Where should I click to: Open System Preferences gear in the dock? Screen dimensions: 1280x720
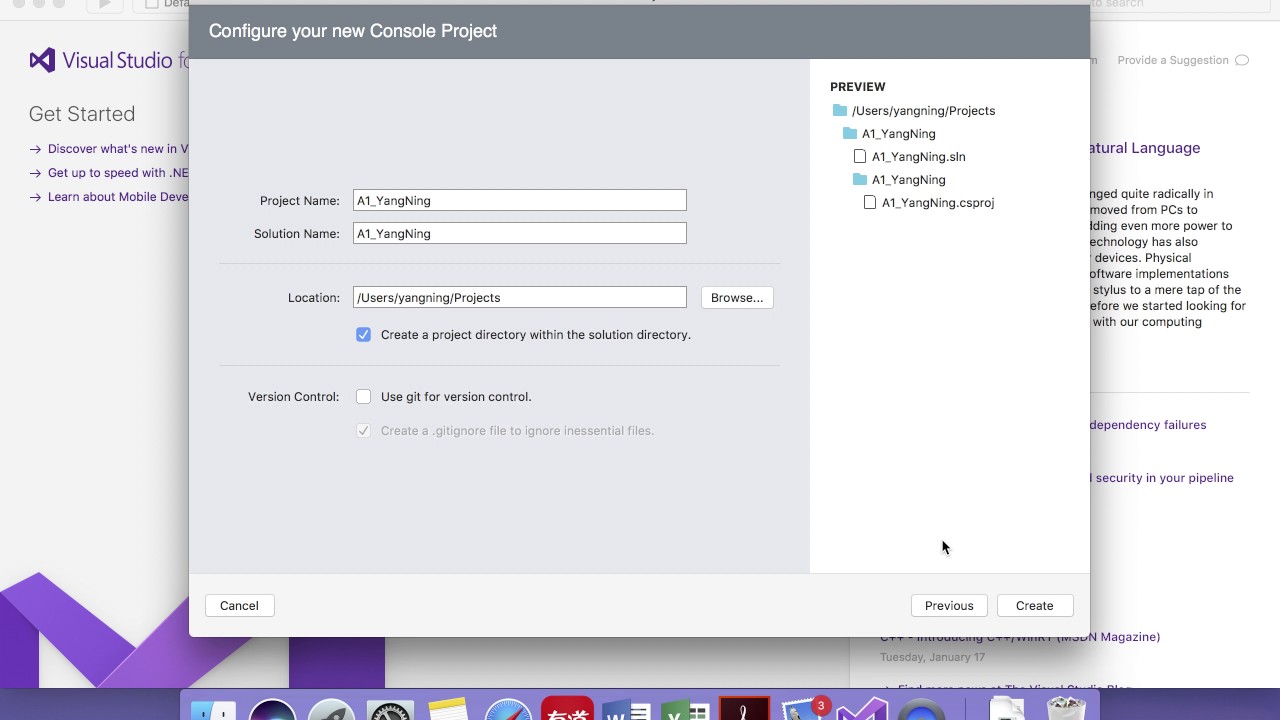[x=390, y=708]
